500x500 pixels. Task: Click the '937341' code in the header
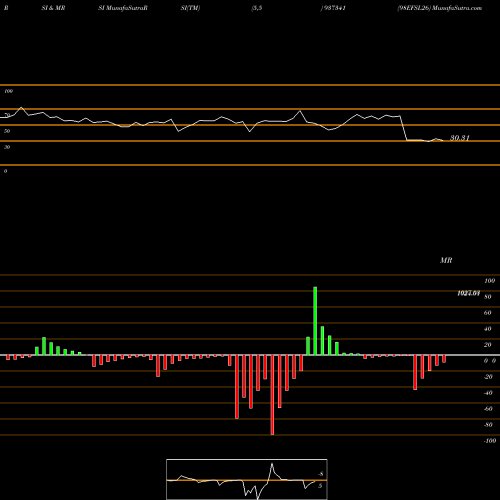pos(334,8)
